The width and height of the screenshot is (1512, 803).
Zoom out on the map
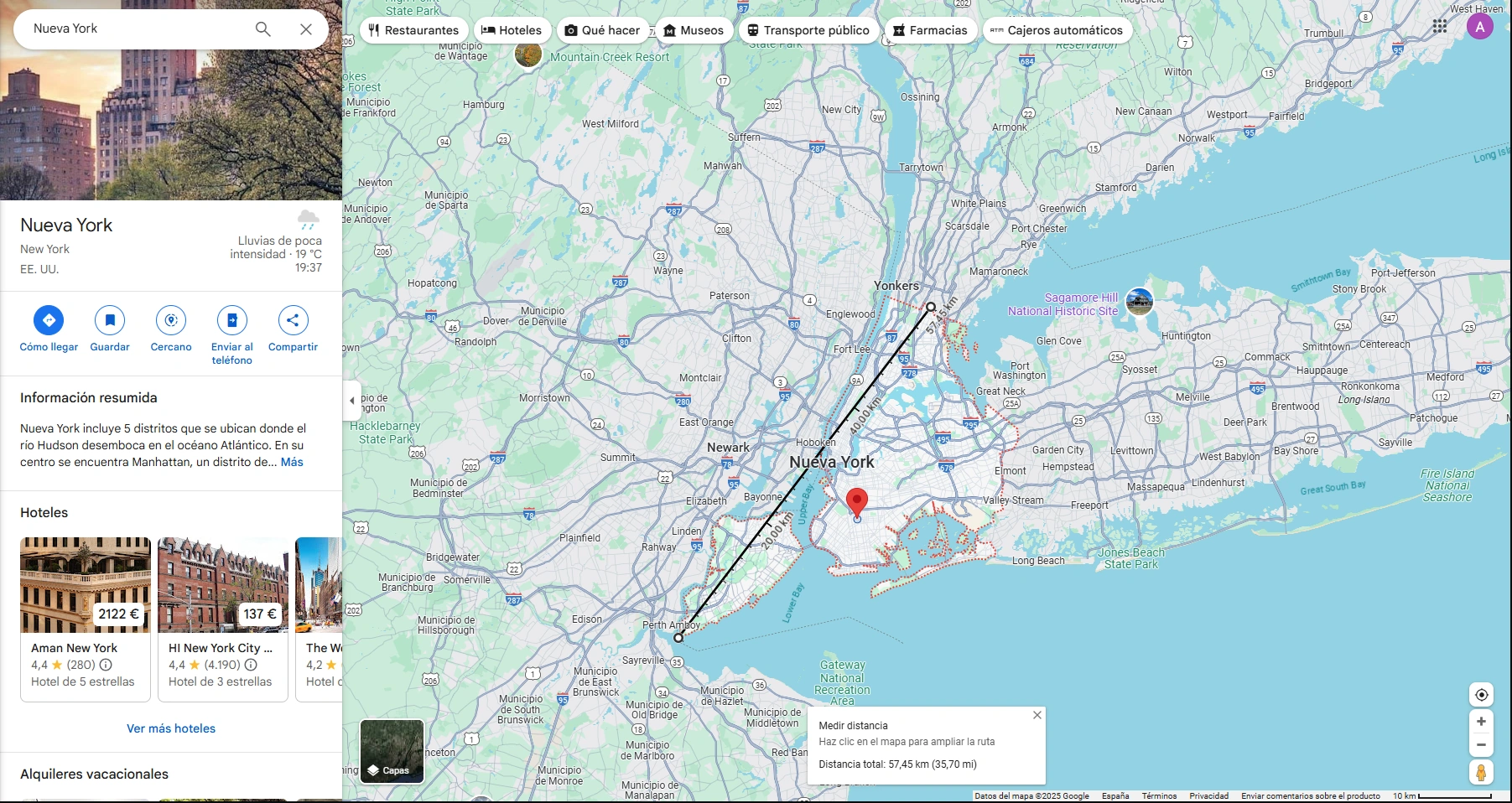click(1482, 744)
